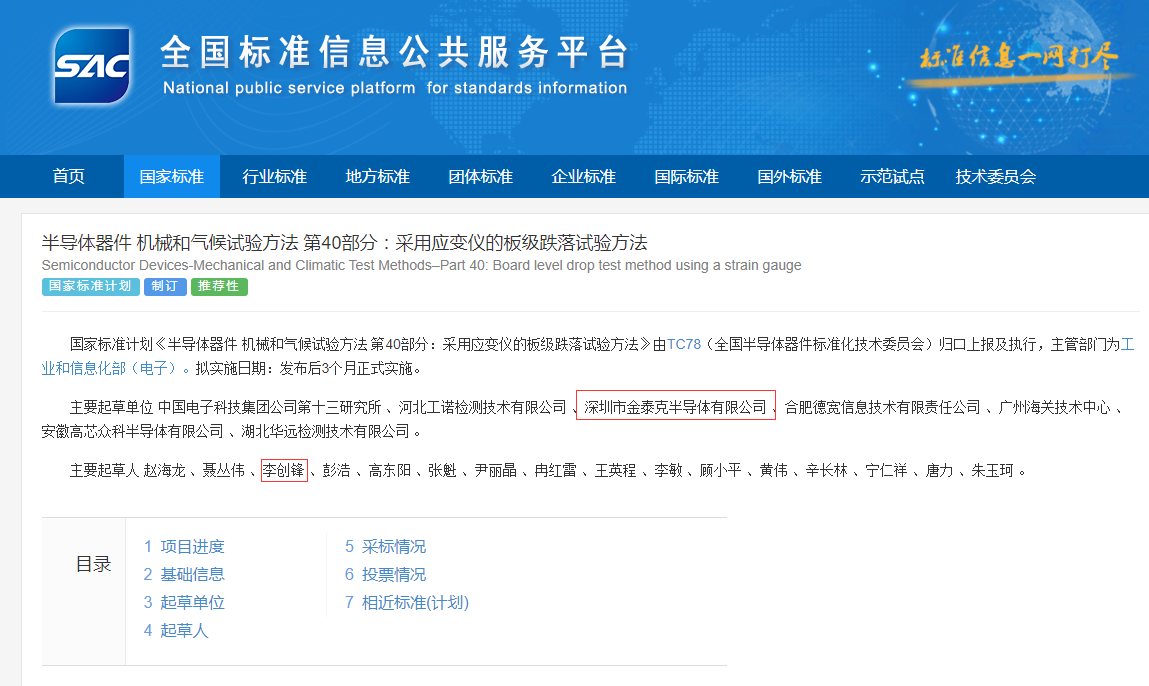This screenshot has width=1149, height=686.
Task: Go to the 国际标准 tab
Action: pos(687,177)
